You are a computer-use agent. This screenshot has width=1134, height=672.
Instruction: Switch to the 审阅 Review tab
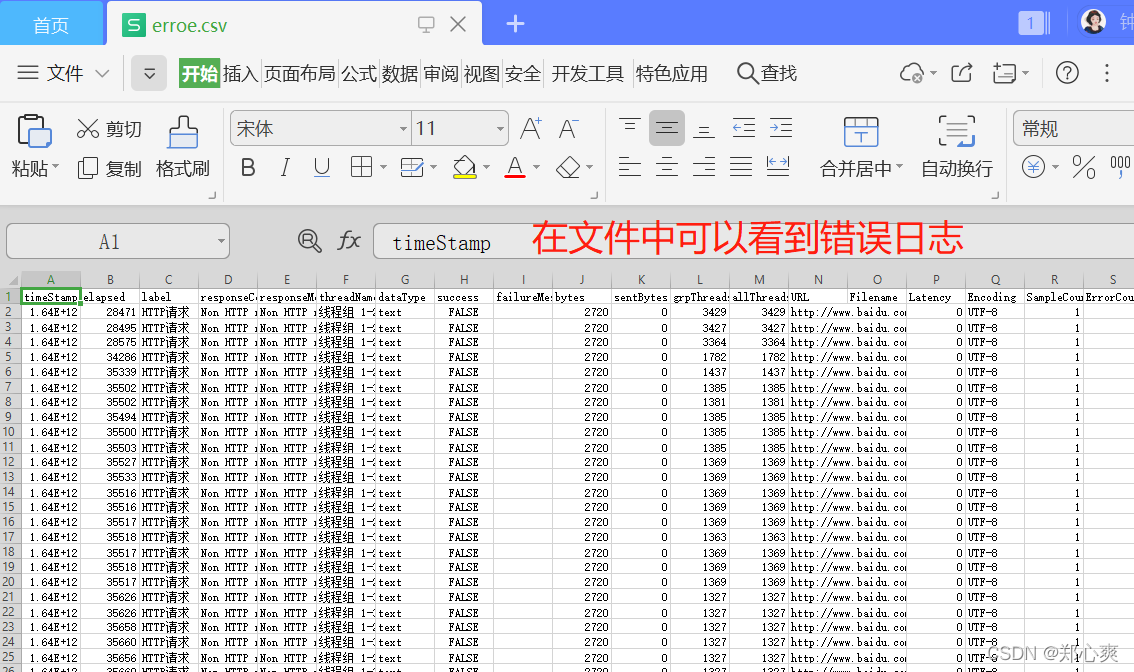click(441, 74)
